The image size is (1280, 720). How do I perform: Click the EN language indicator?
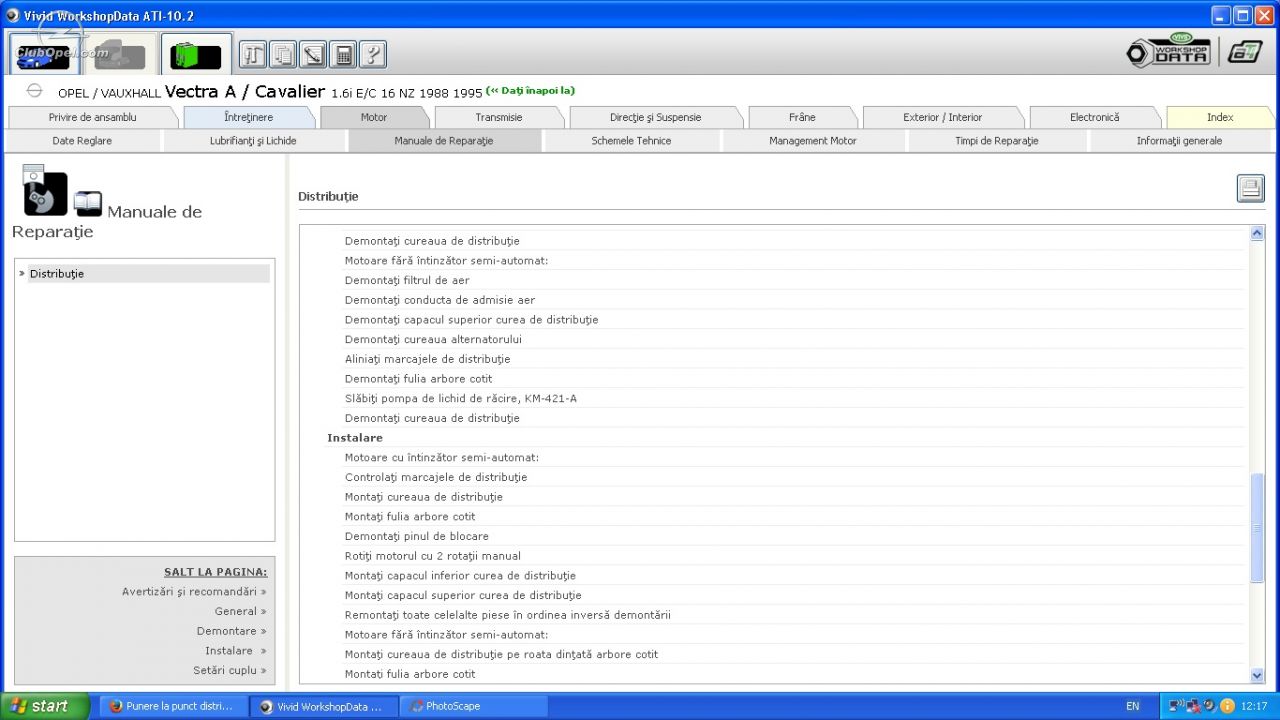1132,706
